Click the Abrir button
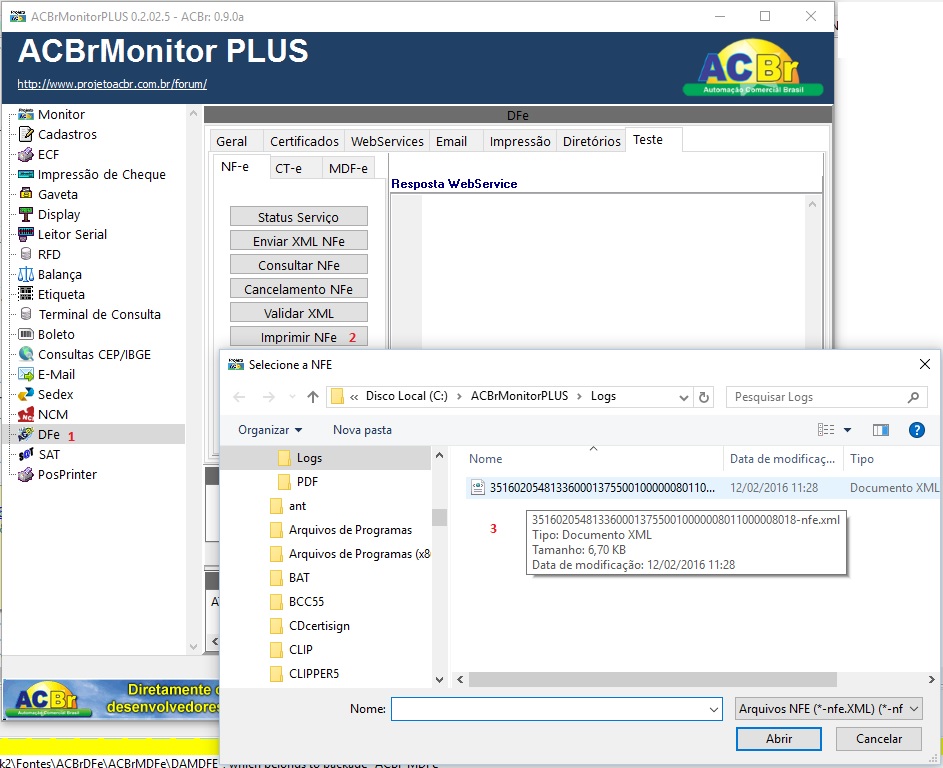 click(x=779, y=739)
